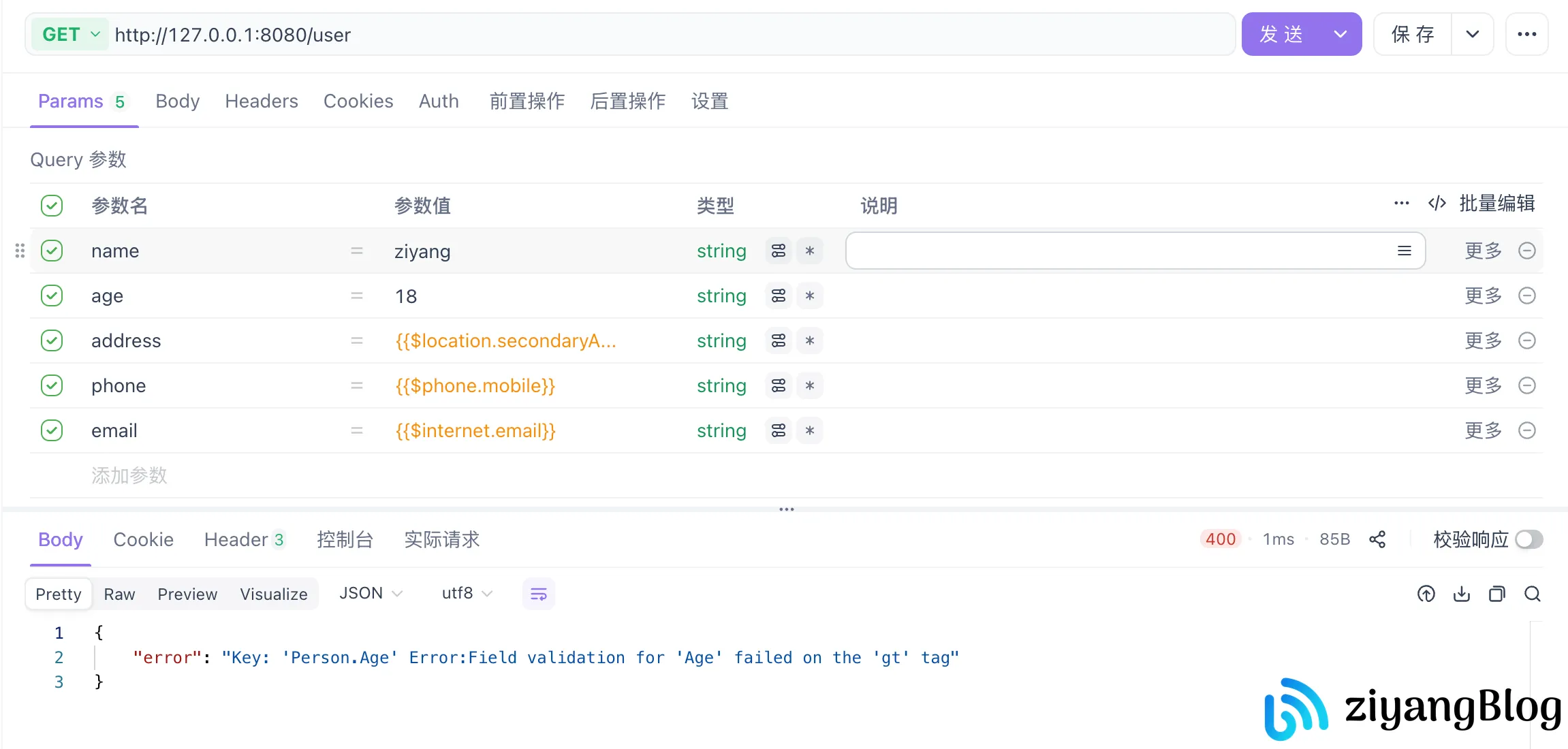Uncheck the address parameter checkbox
This screenshot has height=749, width=1568.
(52, 340)
